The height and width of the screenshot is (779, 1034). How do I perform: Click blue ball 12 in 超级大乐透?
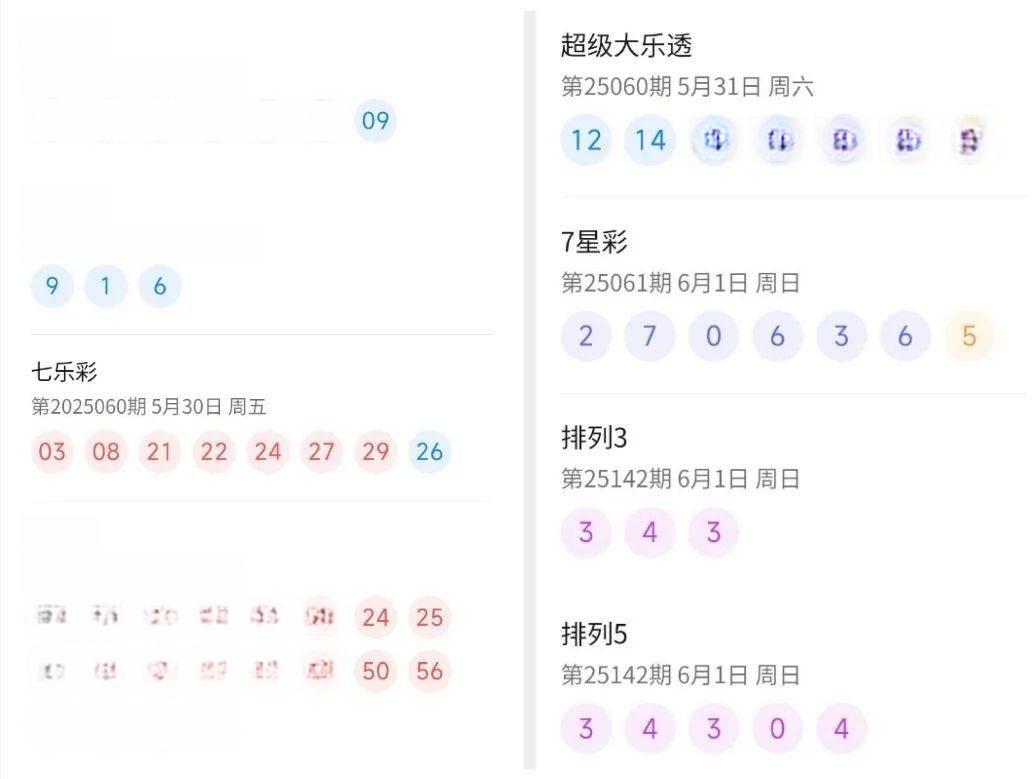586,140
